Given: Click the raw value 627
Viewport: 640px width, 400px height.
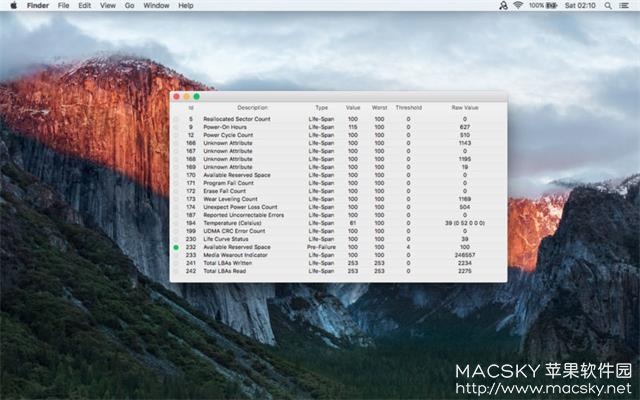Looking at the screenshot, I should (465, 127).
